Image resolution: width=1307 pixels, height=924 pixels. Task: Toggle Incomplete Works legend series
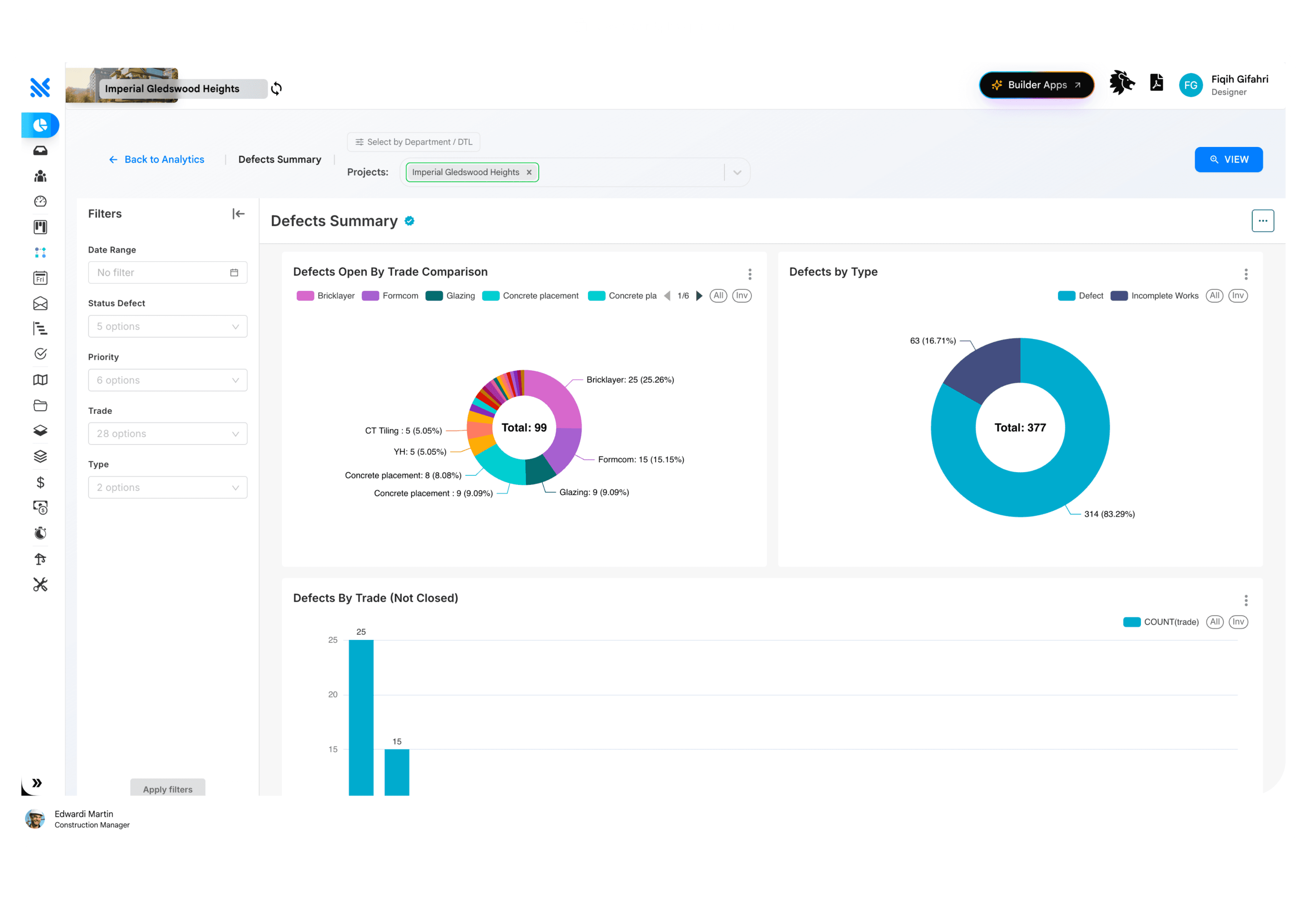pyautogui.click(x=1154, y=295)
